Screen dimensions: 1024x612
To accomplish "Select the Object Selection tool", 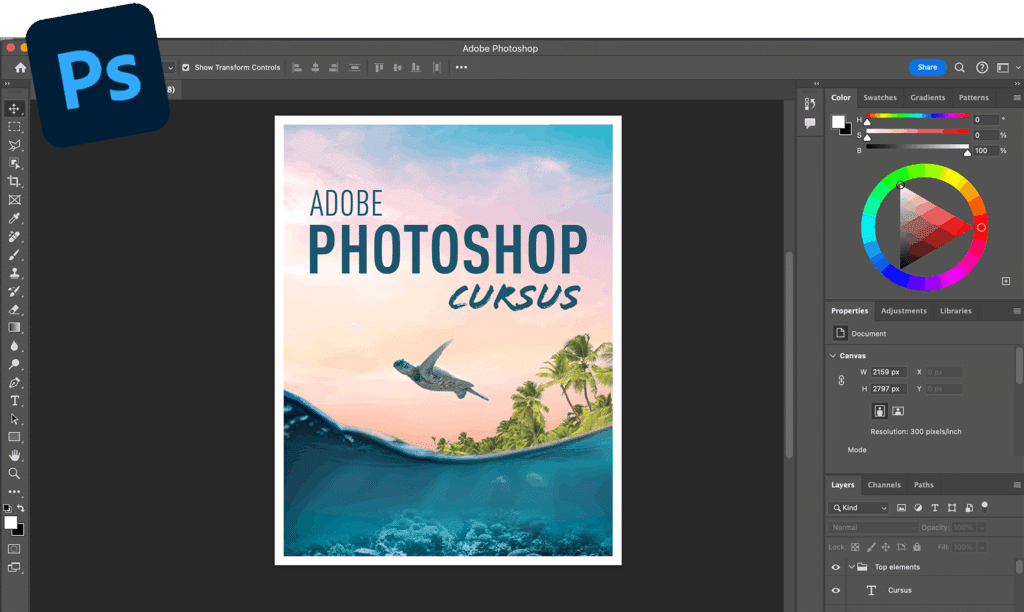I will click(x=14, y=163).
